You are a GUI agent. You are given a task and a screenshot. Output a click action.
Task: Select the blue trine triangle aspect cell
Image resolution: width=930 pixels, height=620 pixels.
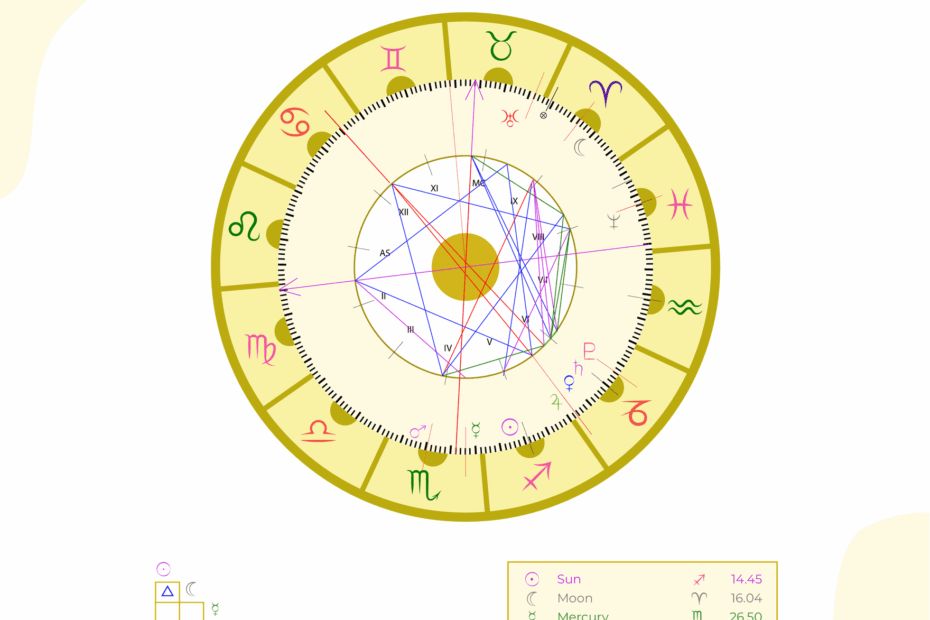pyautogui.click(x=167, y=592)
